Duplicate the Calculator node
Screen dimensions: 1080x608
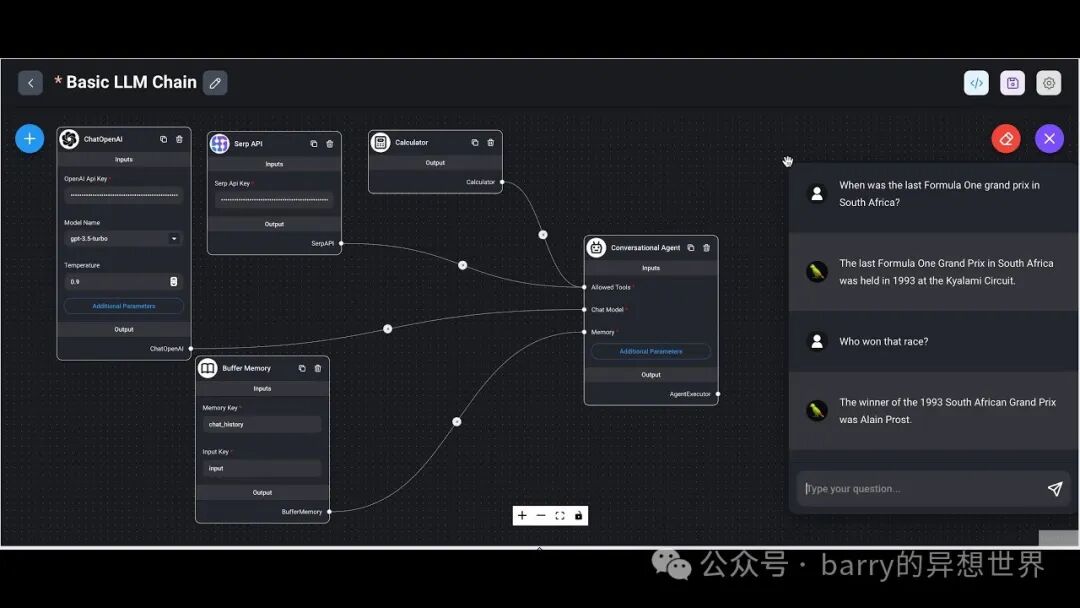[x=475, y=143]
